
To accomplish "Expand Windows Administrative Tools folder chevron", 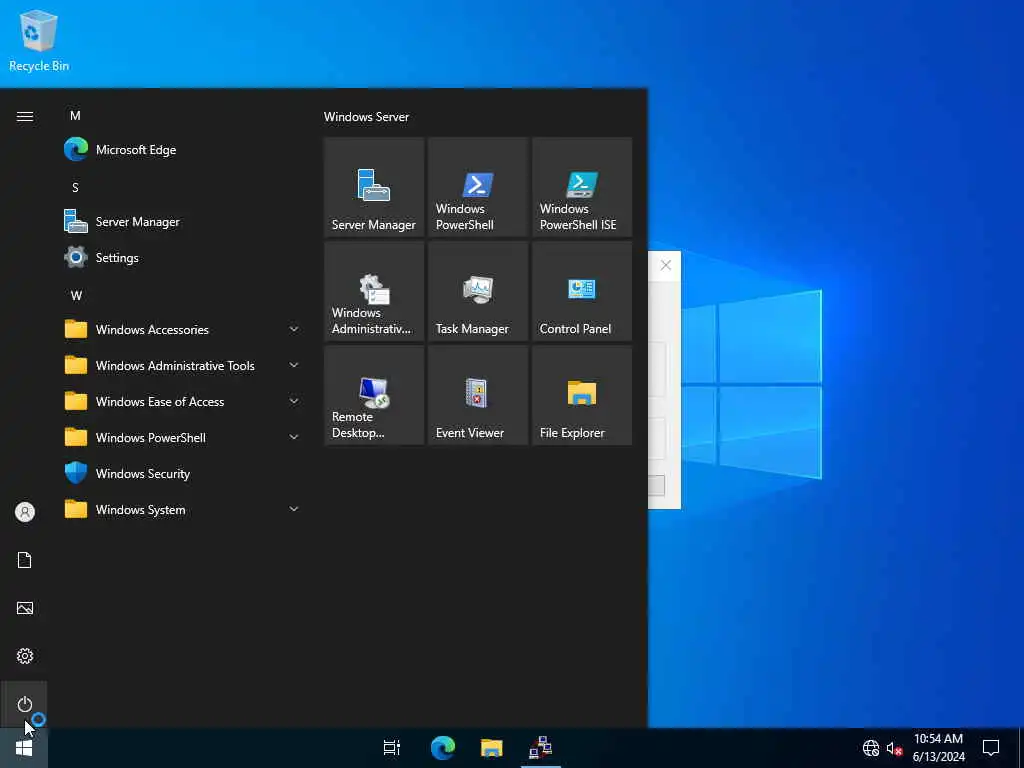I will [294, 365].
